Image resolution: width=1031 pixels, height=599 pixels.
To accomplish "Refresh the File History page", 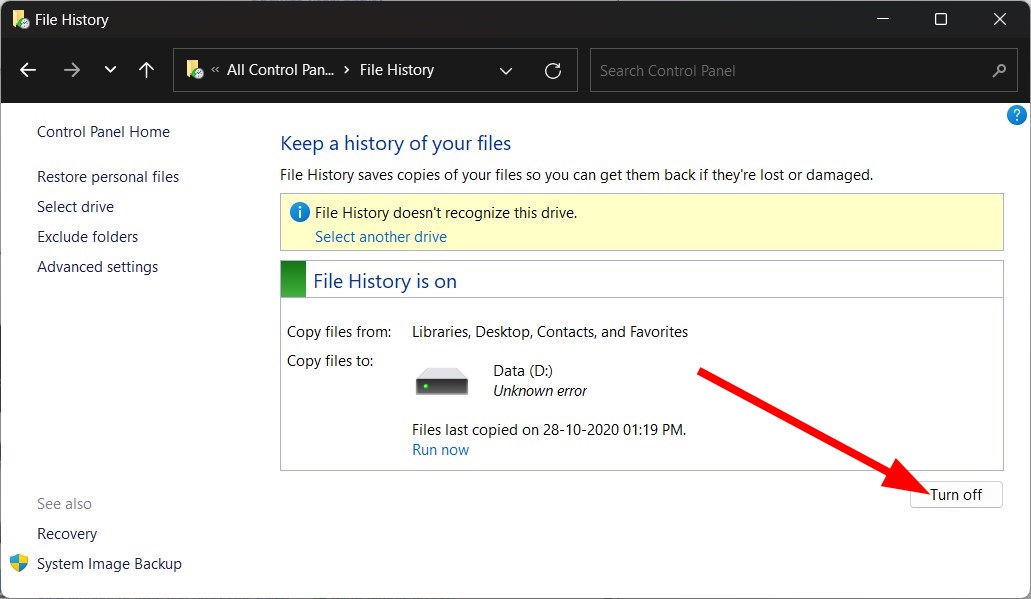I will [553, 70].
